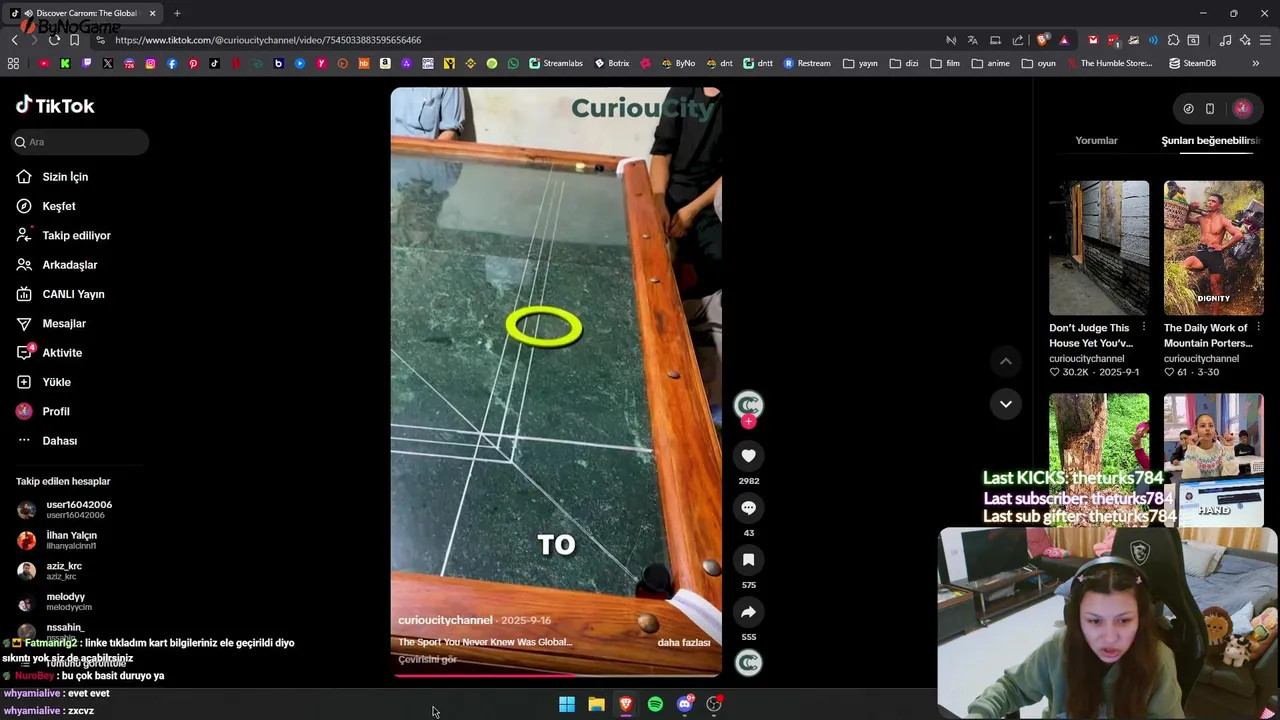
Task: Open profile avatar menu at top right
Action: click(x=1242, y=109)
